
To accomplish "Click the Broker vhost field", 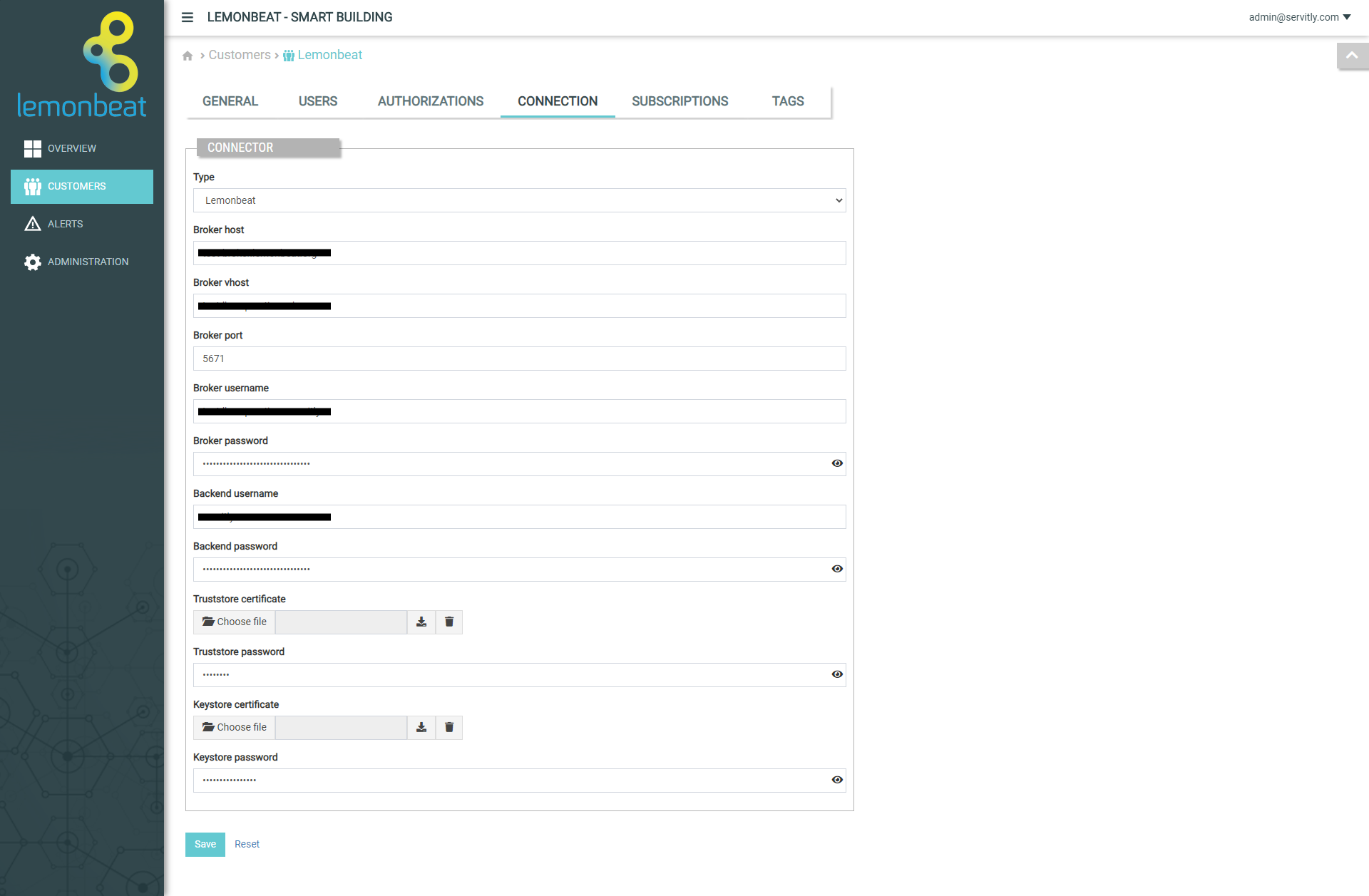I will pyautogui.click(x=519, y=306).
